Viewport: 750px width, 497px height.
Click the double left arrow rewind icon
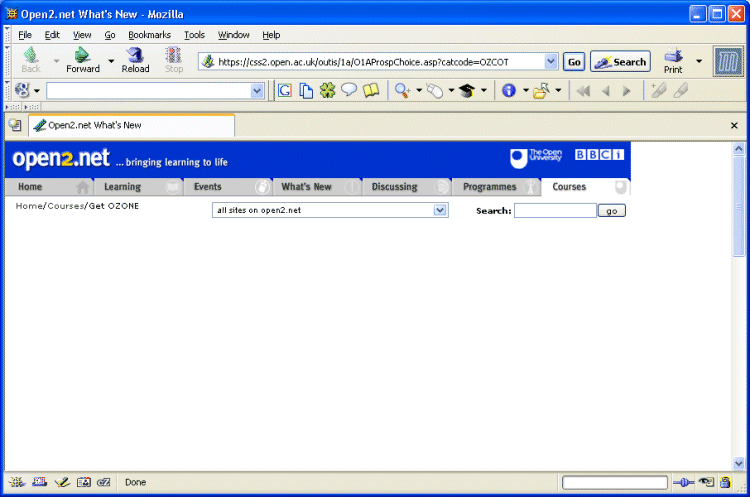(x=583, y=91)
